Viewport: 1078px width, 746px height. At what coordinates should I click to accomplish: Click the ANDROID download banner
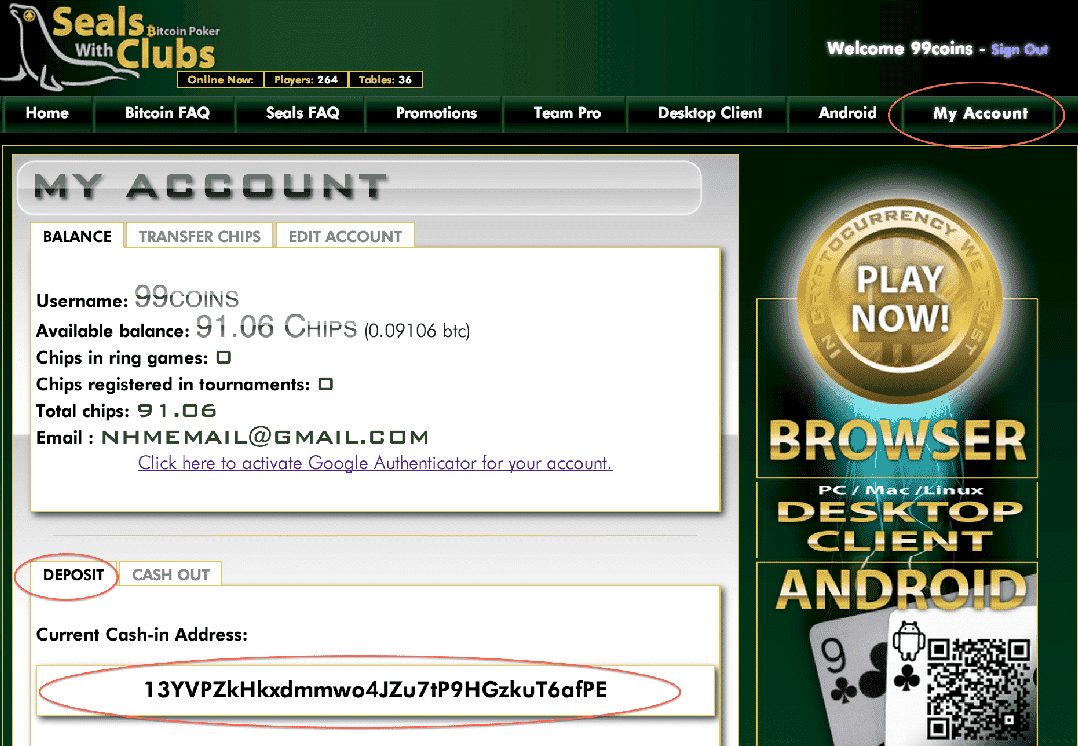coord(901,589)
